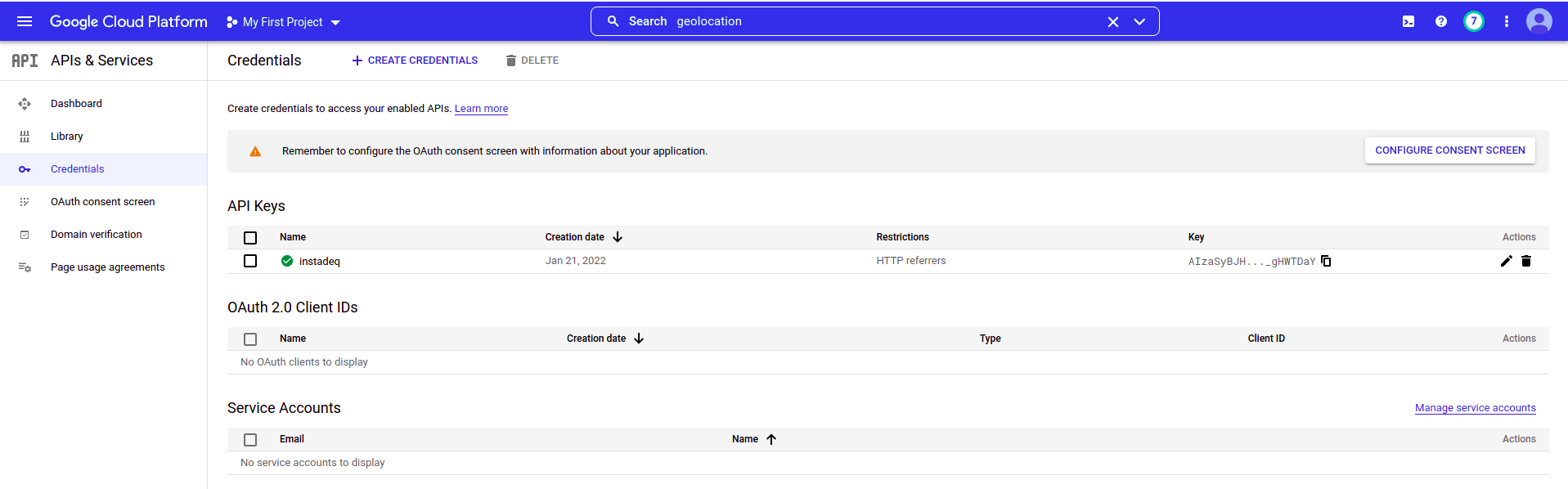The width and height of the screenshot is (1568, 489).
Task: Click green status check icon beside instadeq
Action: pos(287,261)
